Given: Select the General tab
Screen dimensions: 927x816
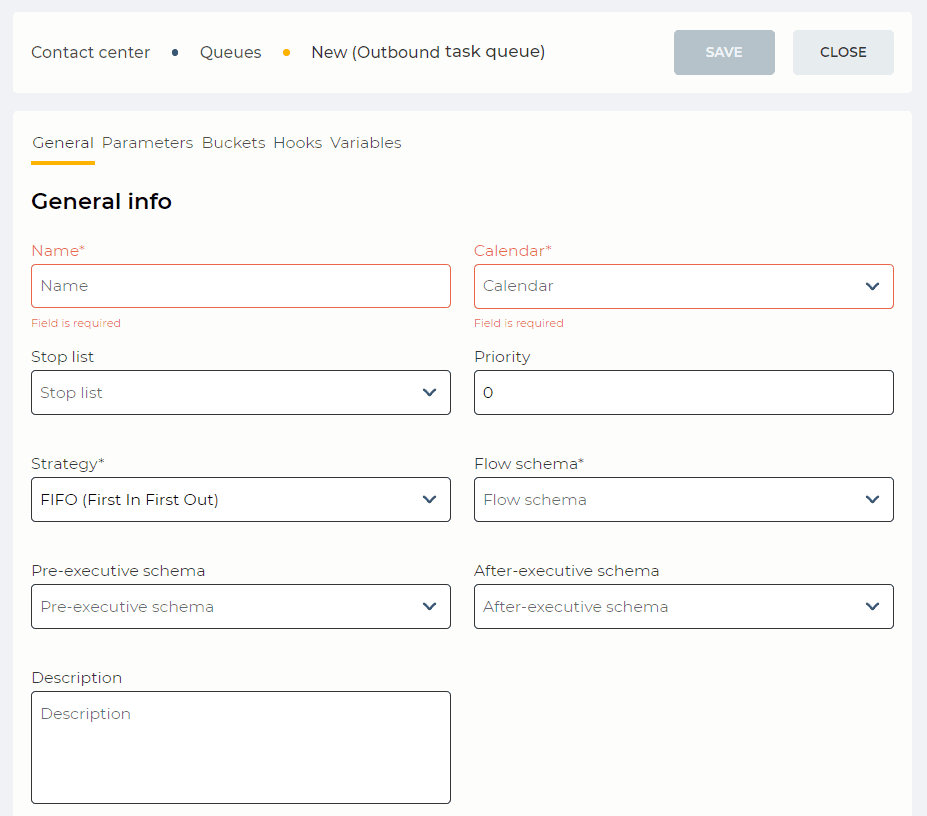Looking at the screenshot, I should (x=63, y=143).
